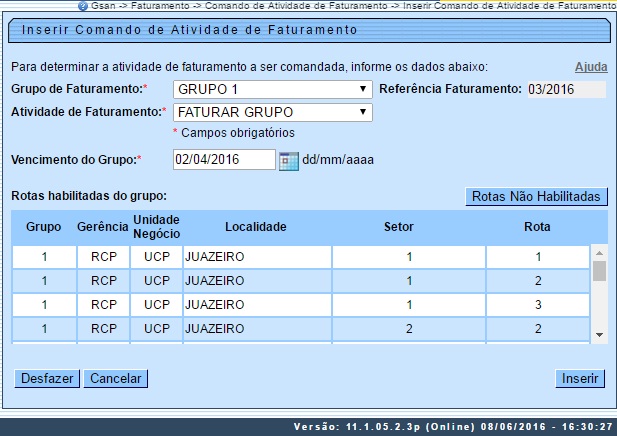Click the routes table scrollbar thumb
Viewport: 617px width, 436px height.
599,271
